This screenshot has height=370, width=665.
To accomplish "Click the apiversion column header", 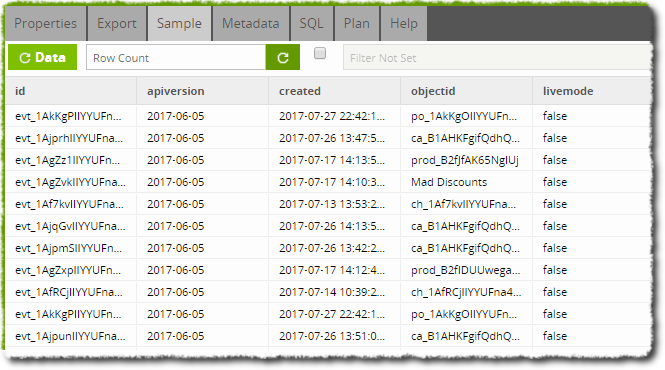I will point(203,91).
